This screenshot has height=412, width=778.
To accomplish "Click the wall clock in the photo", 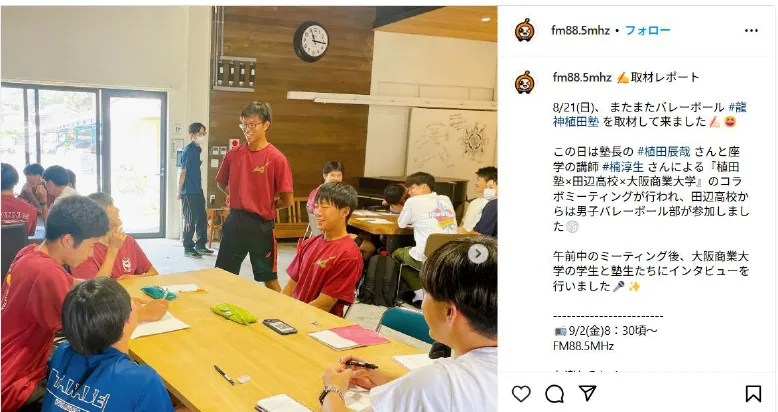I will click(x=311, y=42).
